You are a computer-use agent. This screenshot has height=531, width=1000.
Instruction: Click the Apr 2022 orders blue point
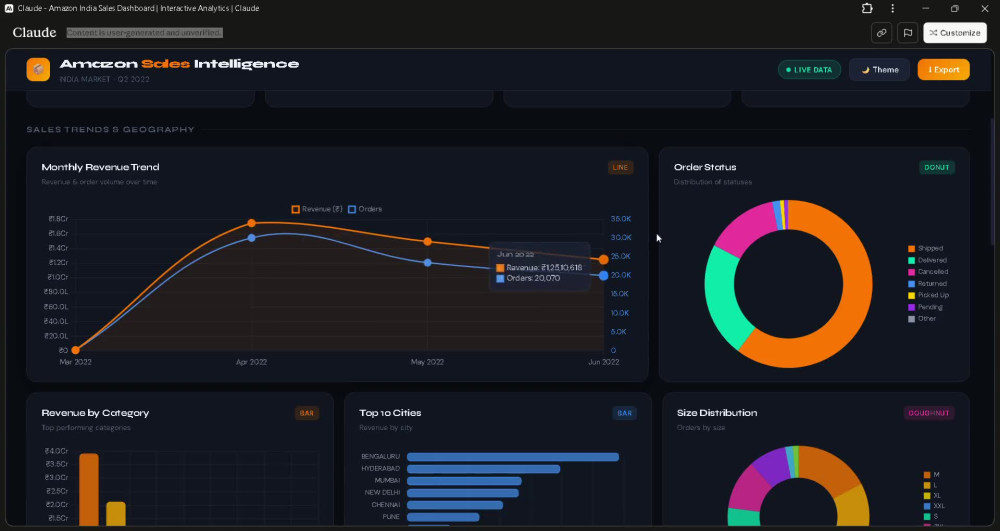pyautogui.click(x=251, y=238)
